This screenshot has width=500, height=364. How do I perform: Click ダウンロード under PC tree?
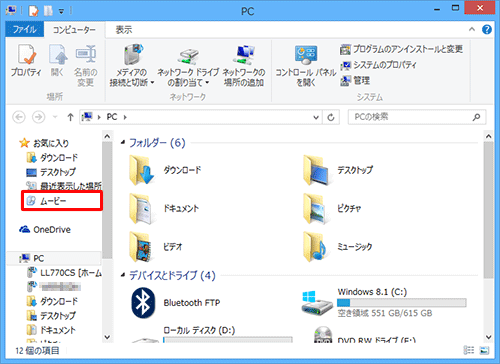(52, 301)
